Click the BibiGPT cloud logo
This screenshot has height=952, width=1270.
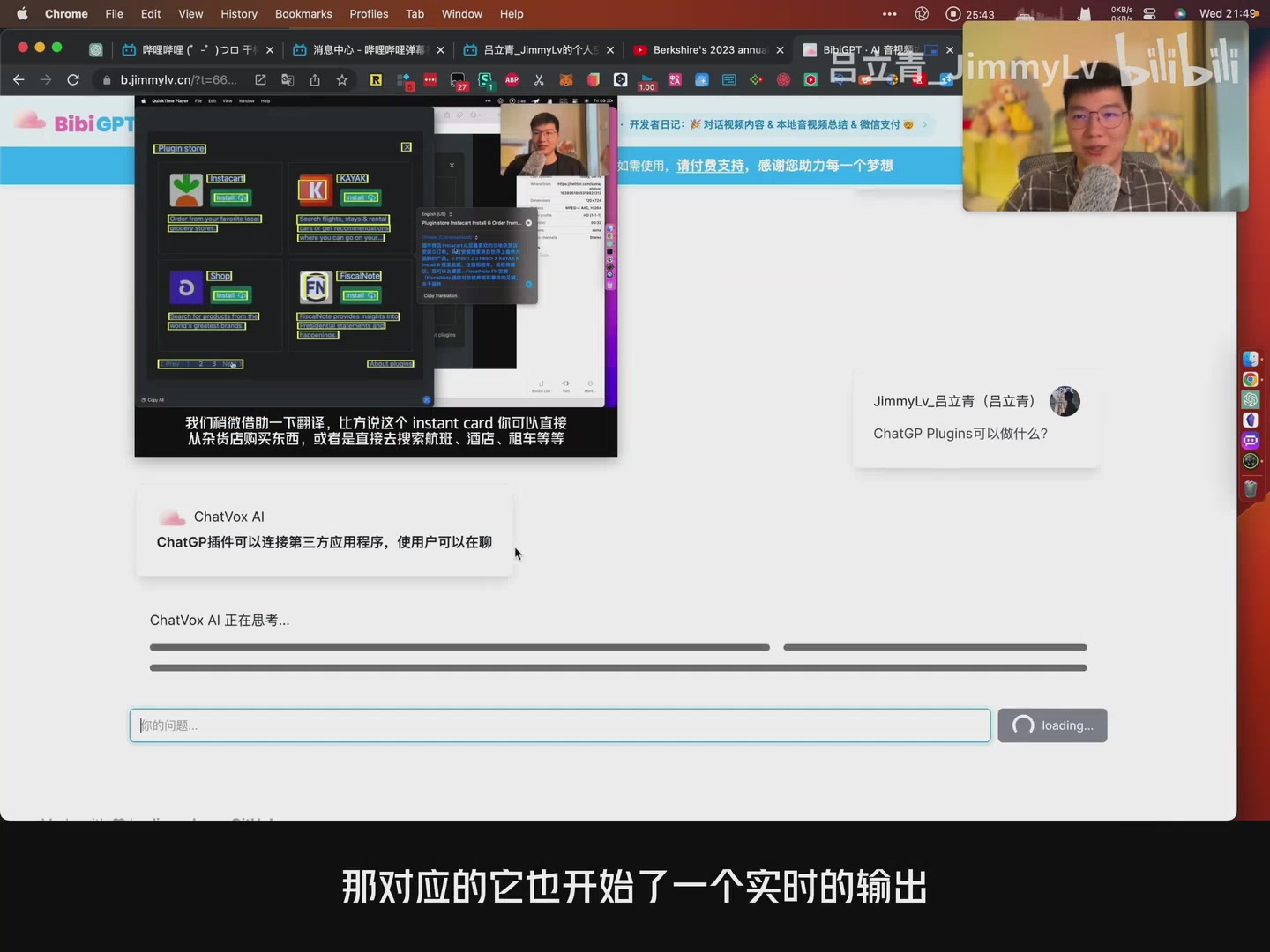[x=29, y=122]
